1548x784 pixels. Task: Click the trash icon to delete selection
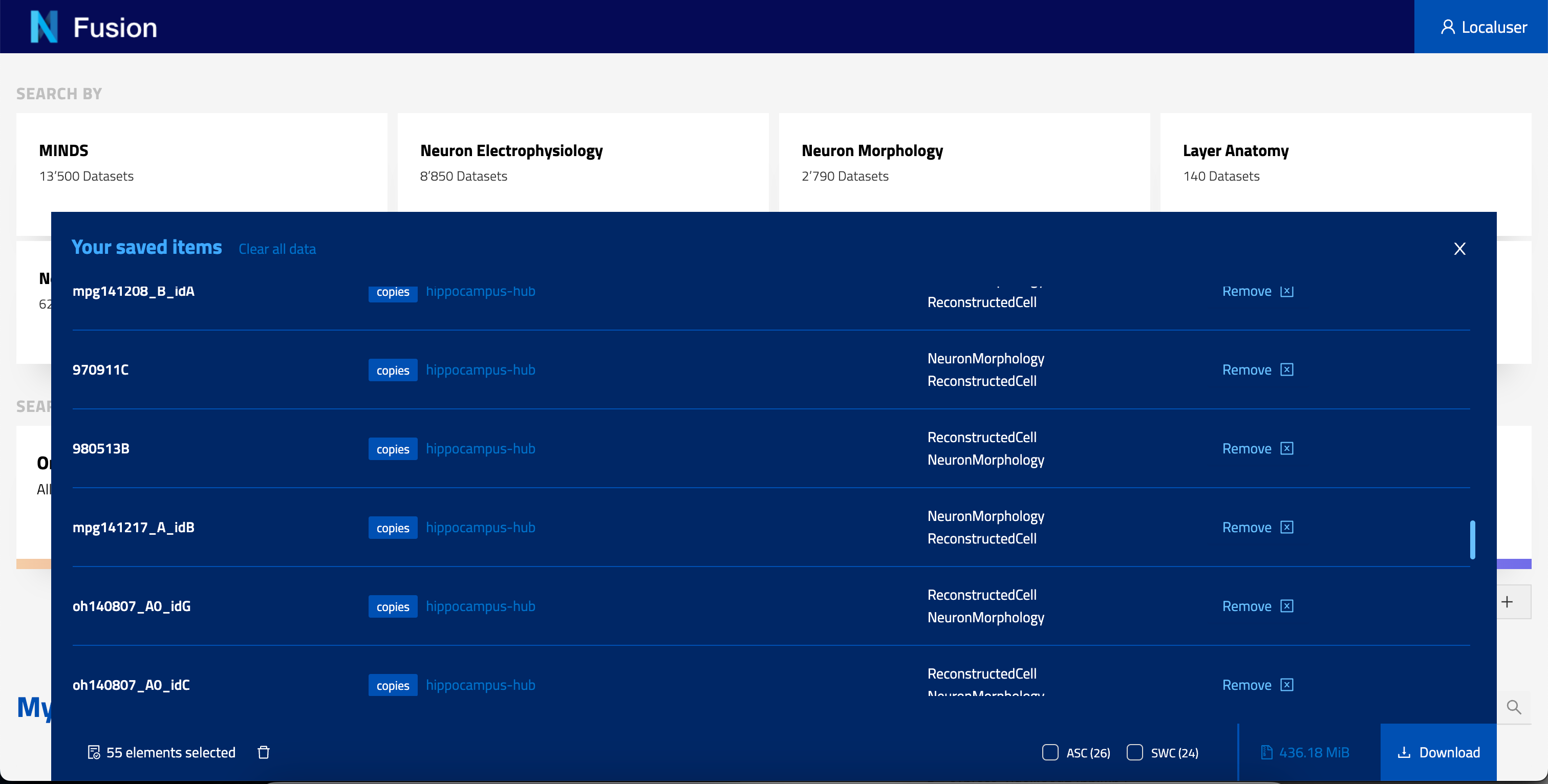263,752
